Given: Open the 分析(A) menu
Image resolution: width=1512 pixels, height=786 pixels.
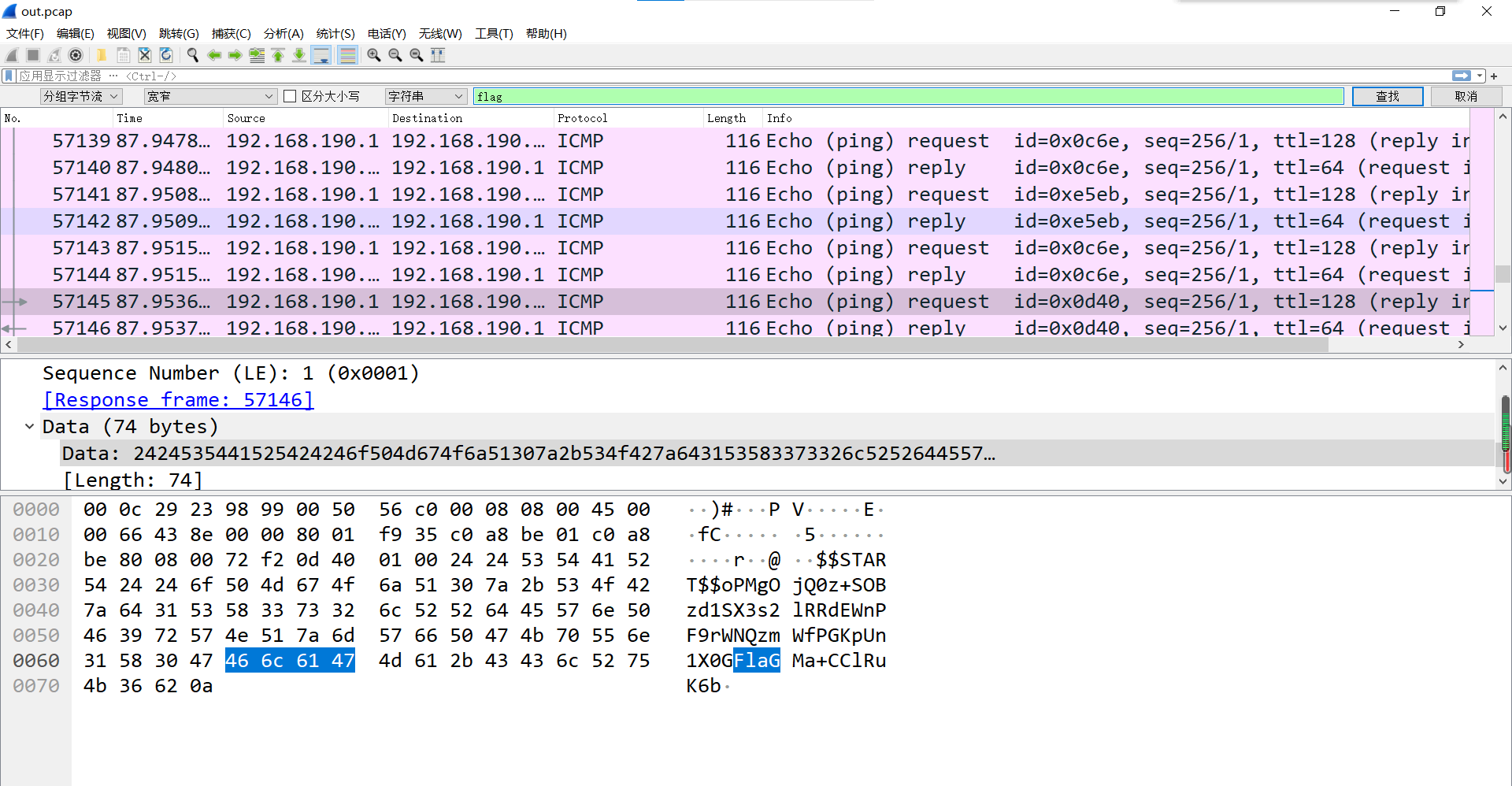Looking at the screenshot, I should (x=283, y=34).
